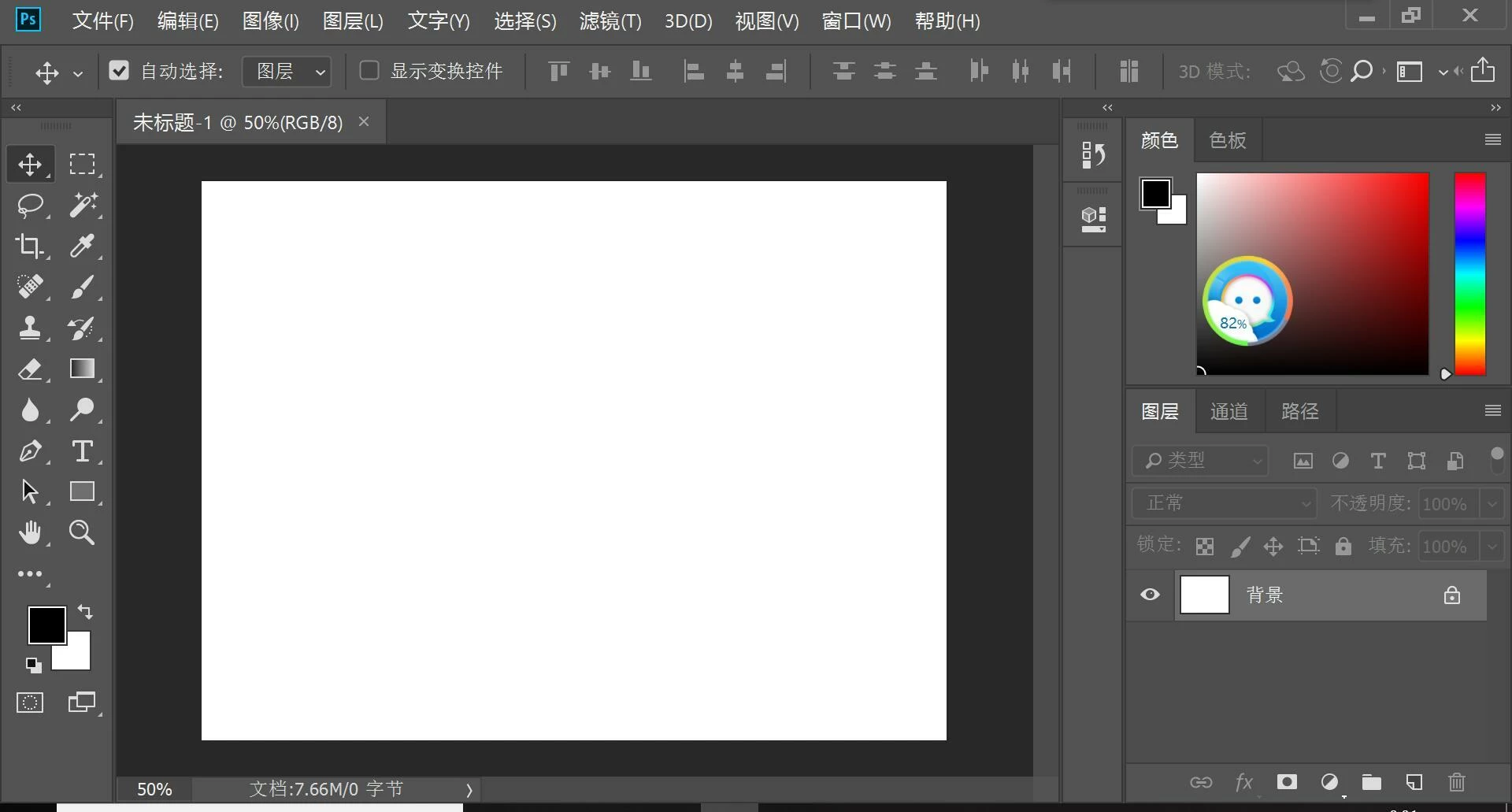Open the 正常 blend mode dropdown
The width and height of the screenshot is (1512, 812).
[1225, 503]
